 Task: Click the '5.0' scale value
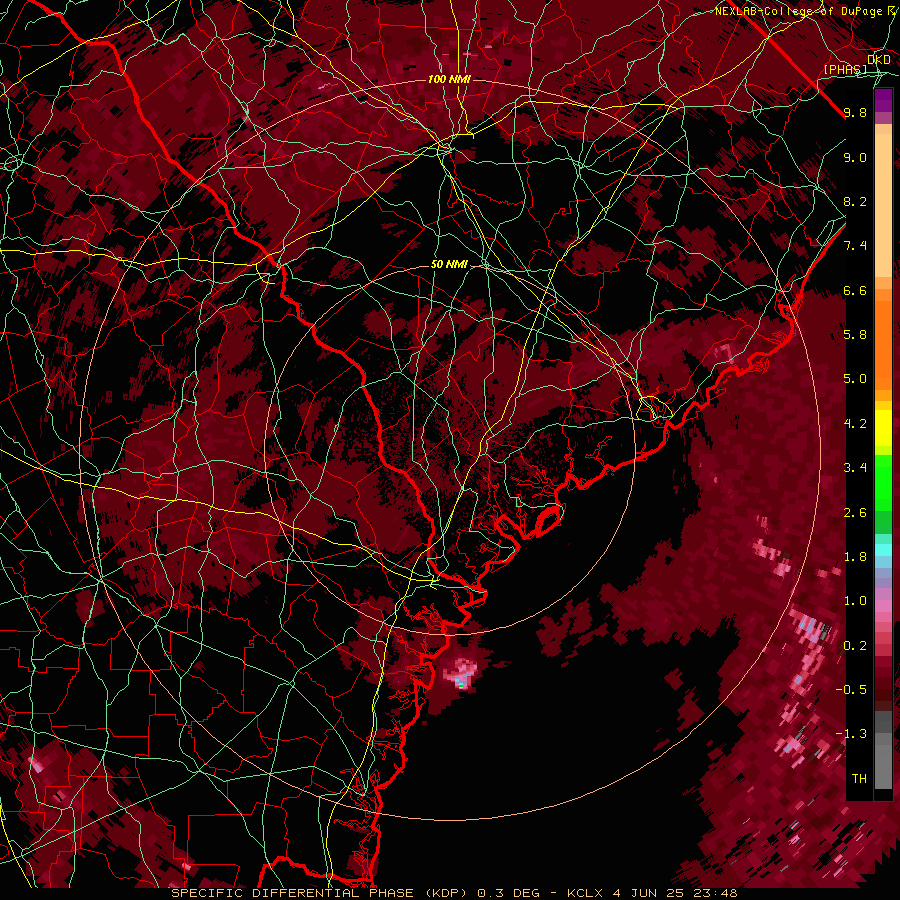(855, 379)
